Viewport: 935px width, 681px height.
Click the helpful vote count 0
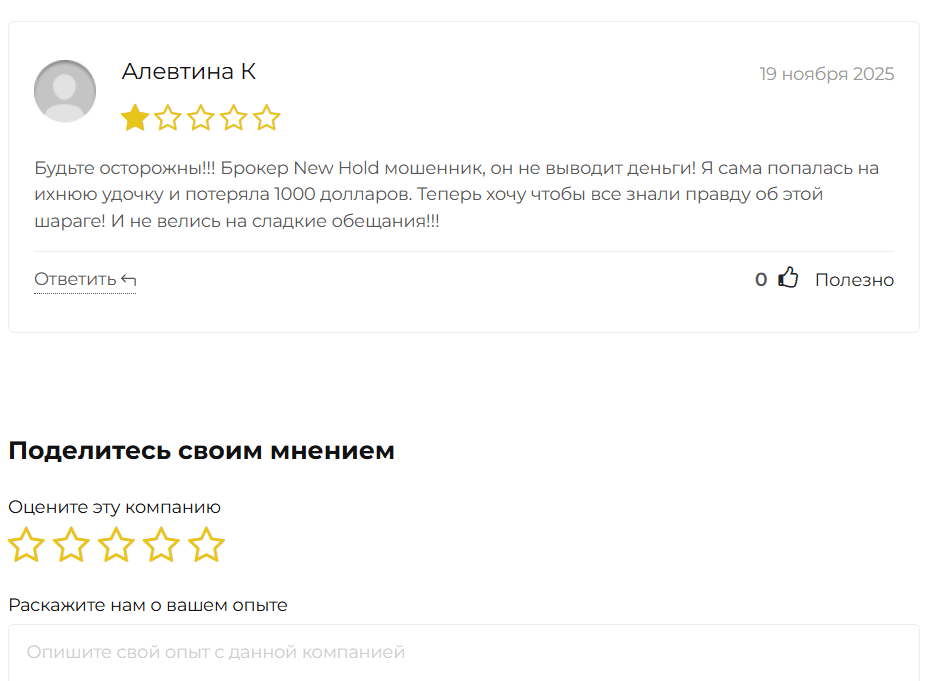tap(761, 280)
